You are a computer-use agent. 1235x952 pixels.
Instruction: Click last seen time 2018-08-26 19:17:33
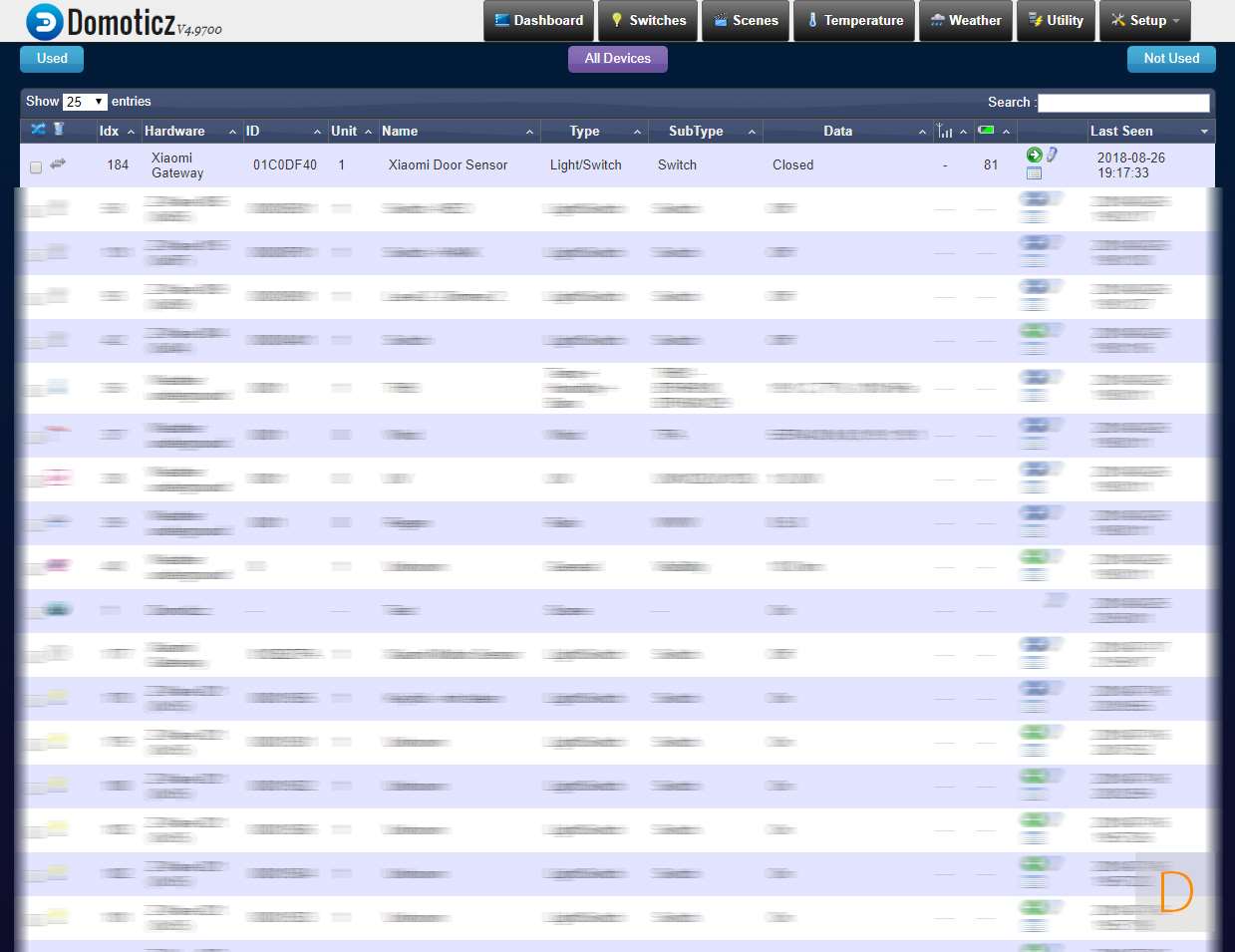(x=1131, y=165)
